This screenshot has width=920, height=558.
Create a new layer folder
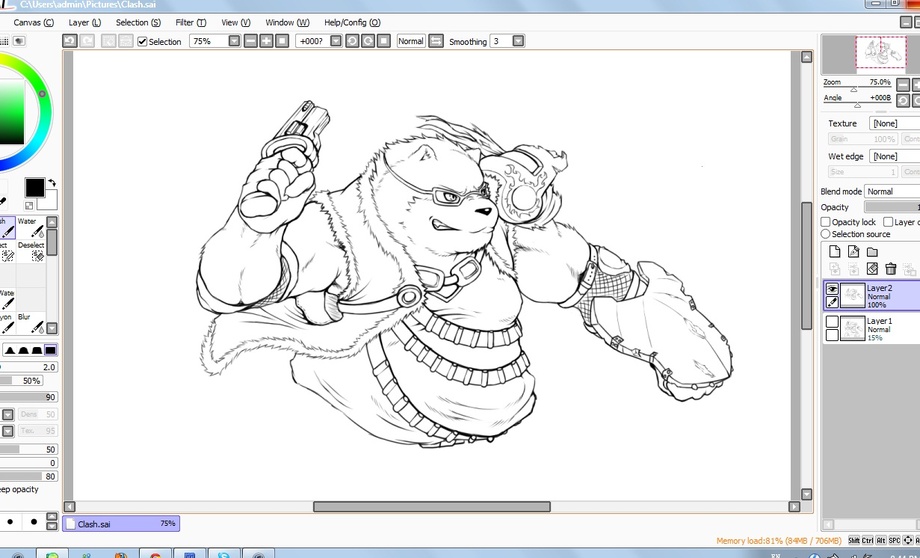[872, 252]
